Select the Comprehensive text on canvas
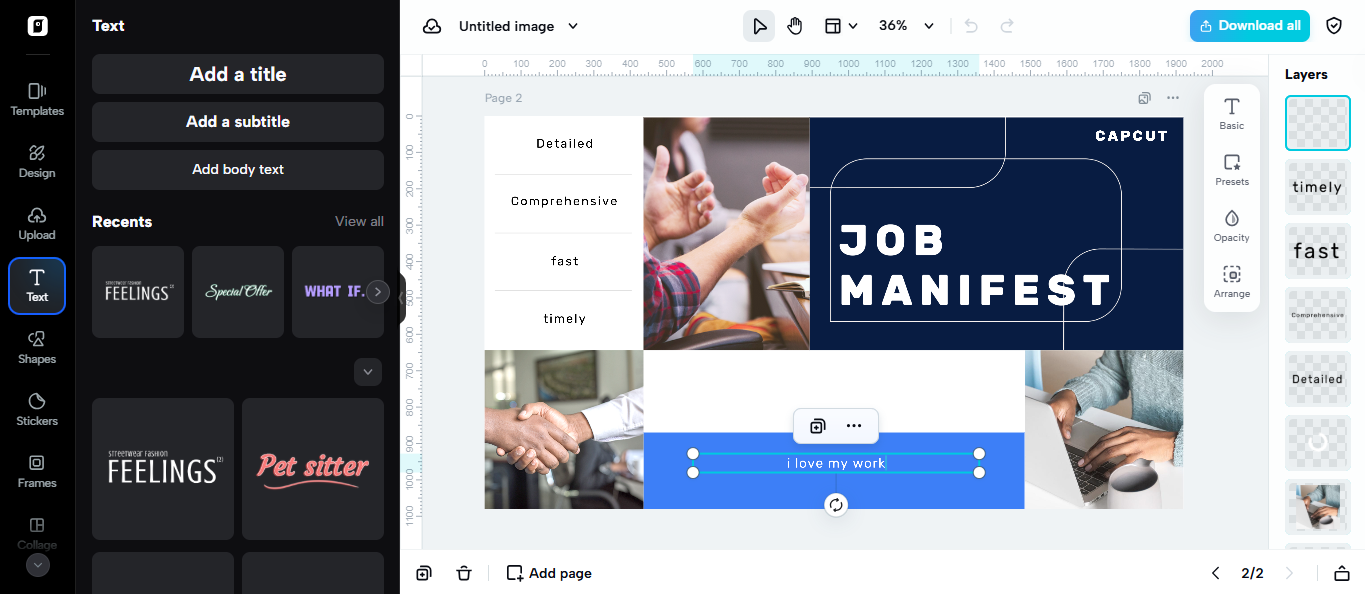The height and width of the screenshot is (594, 1365). point(564,201)
